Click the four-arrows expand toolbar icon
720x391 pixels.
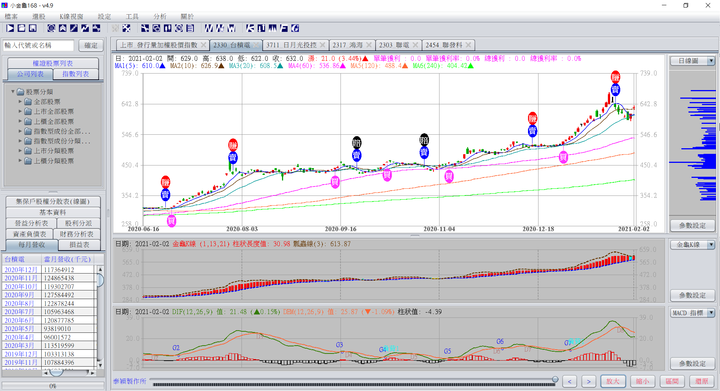(x=127, y=28)
